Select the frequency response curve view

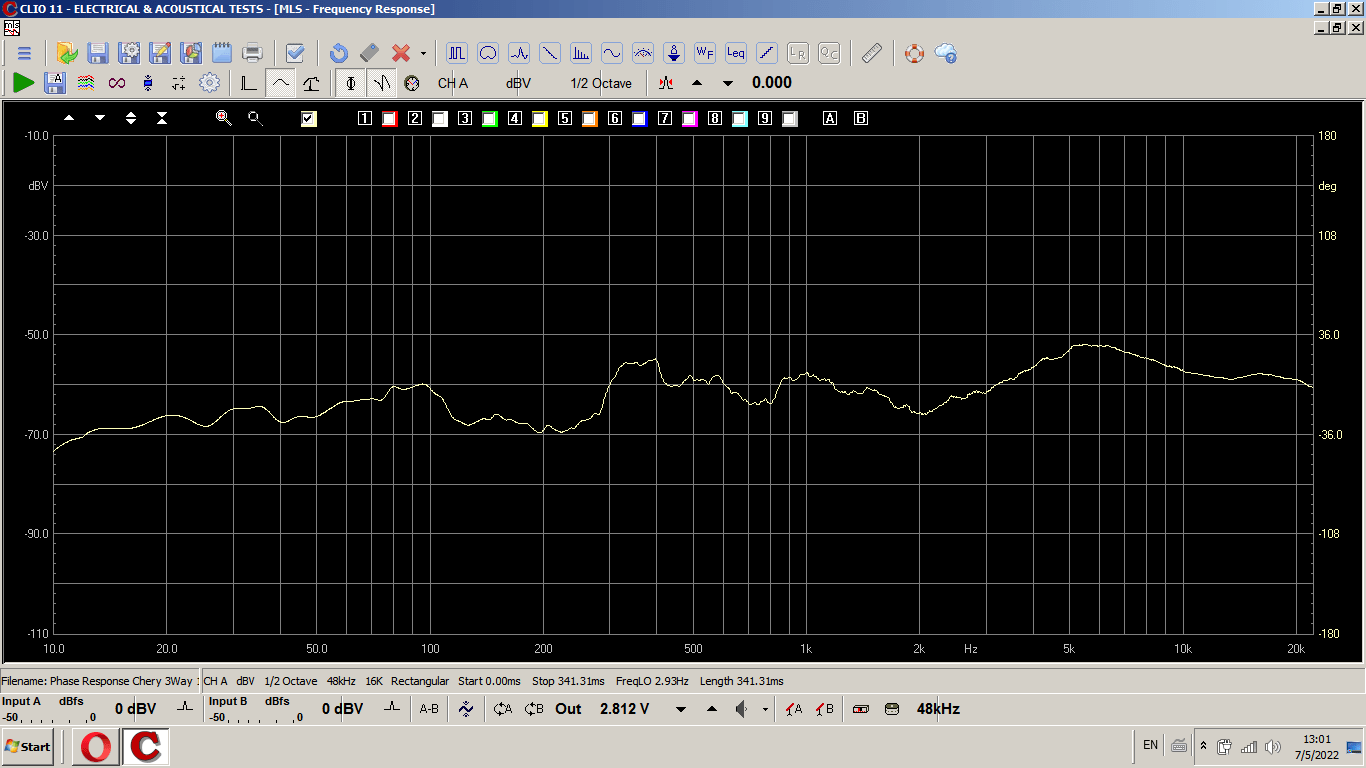tap(280, 83)
